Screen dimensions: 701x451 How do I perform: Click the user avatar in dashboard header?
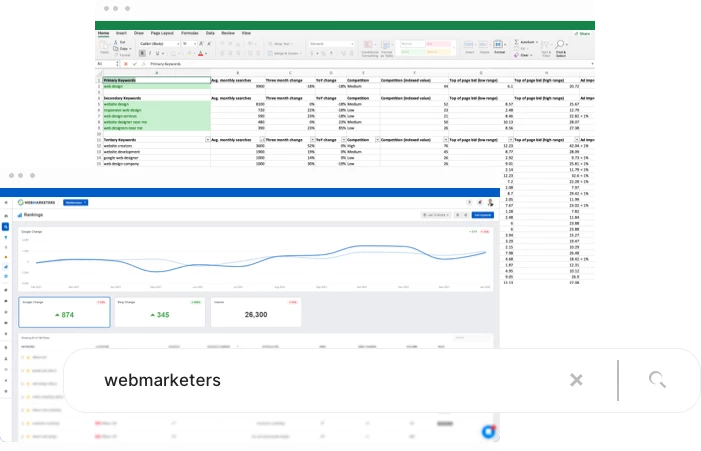click(x=490, y=202)
